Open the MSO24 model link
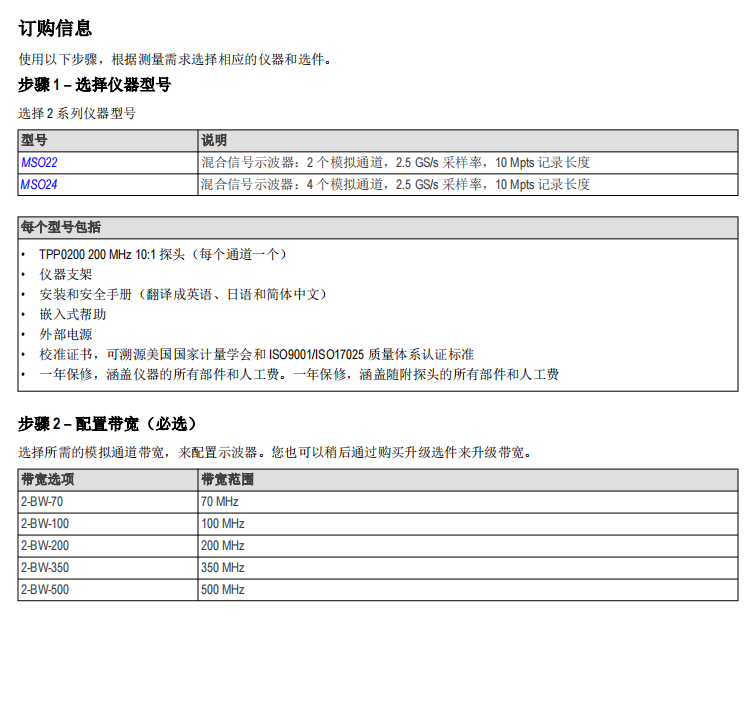Image resolution: width=752 pixels, height=701 pixels. pyautogui.click(x=39, y=185)
